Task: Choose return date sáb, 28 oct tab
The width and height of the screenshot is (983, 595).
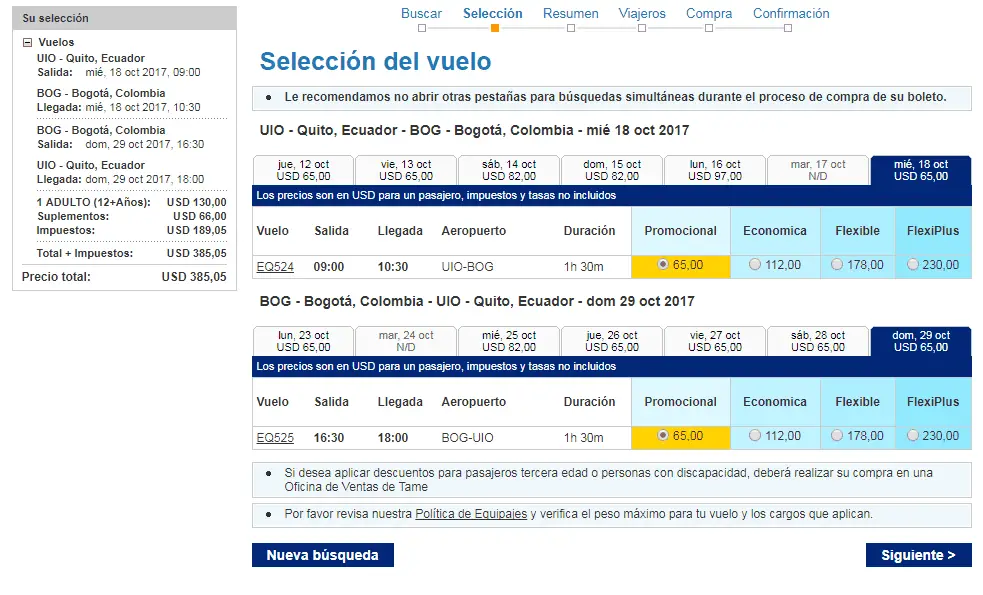Action: coord(817,341)
